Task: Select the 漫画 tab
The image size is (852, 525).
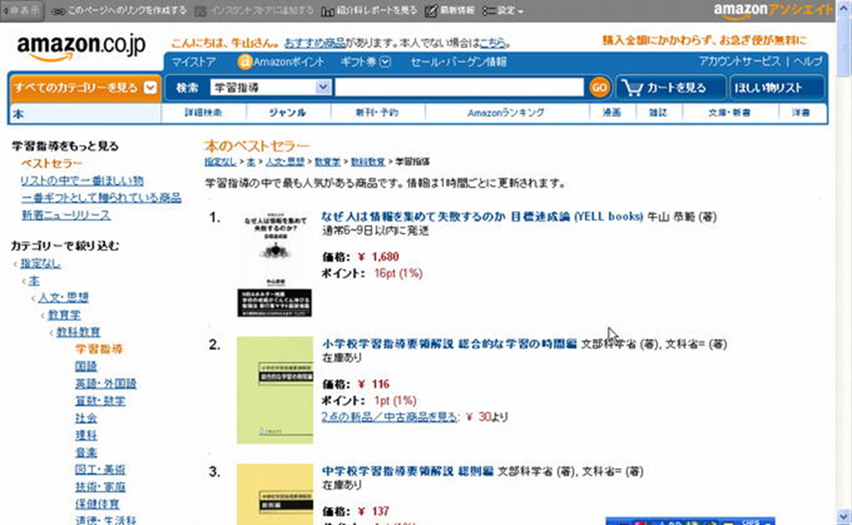Action: coord(612,112)
